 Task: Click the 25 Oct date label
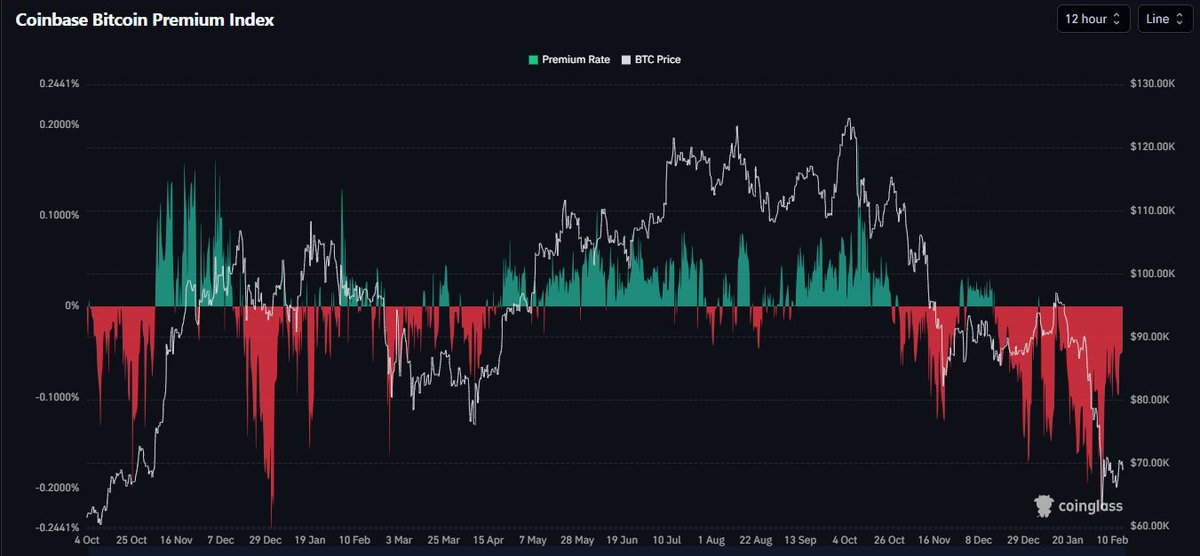(x=131, y=540)
